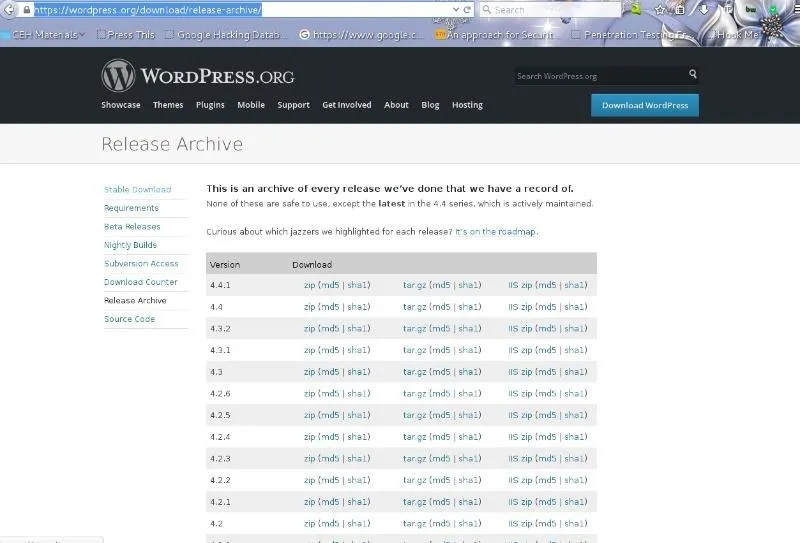Open the Support menu item
Screen dimensions: 800x543
[293, 105]
